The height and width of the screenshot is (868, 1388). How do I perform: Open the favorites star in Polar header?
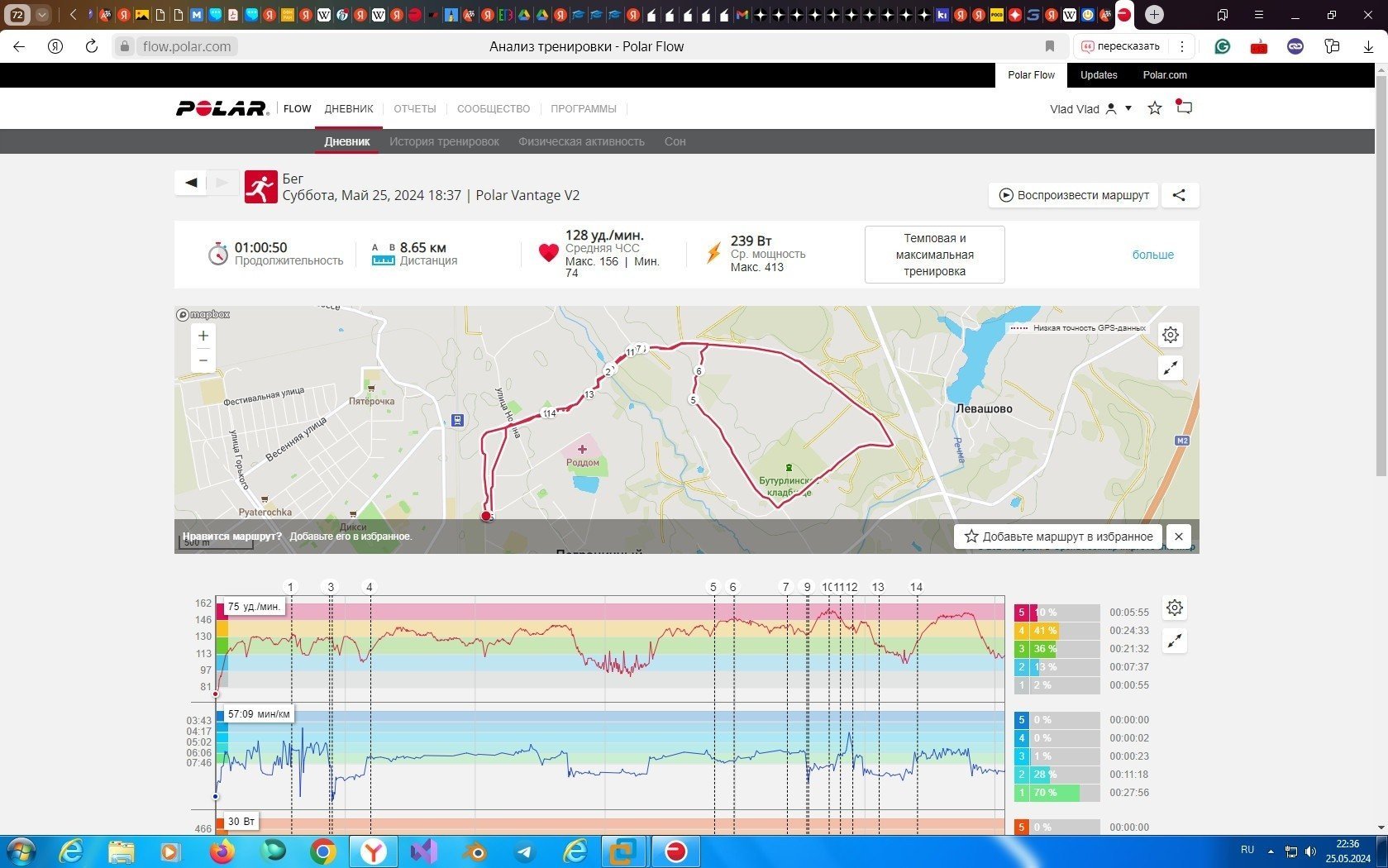(1155, 108)
